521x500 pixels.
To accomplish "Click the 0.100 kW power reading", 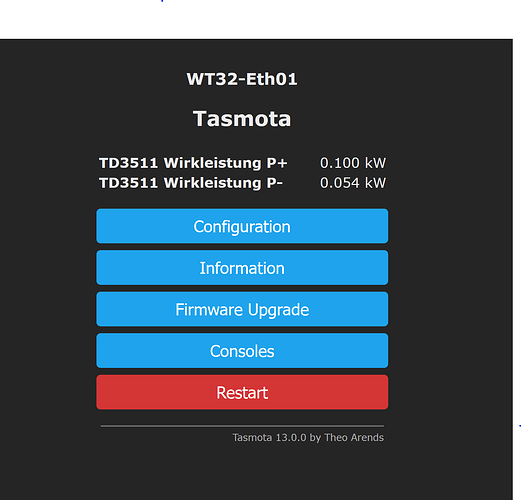I will [x=353, y=163].
